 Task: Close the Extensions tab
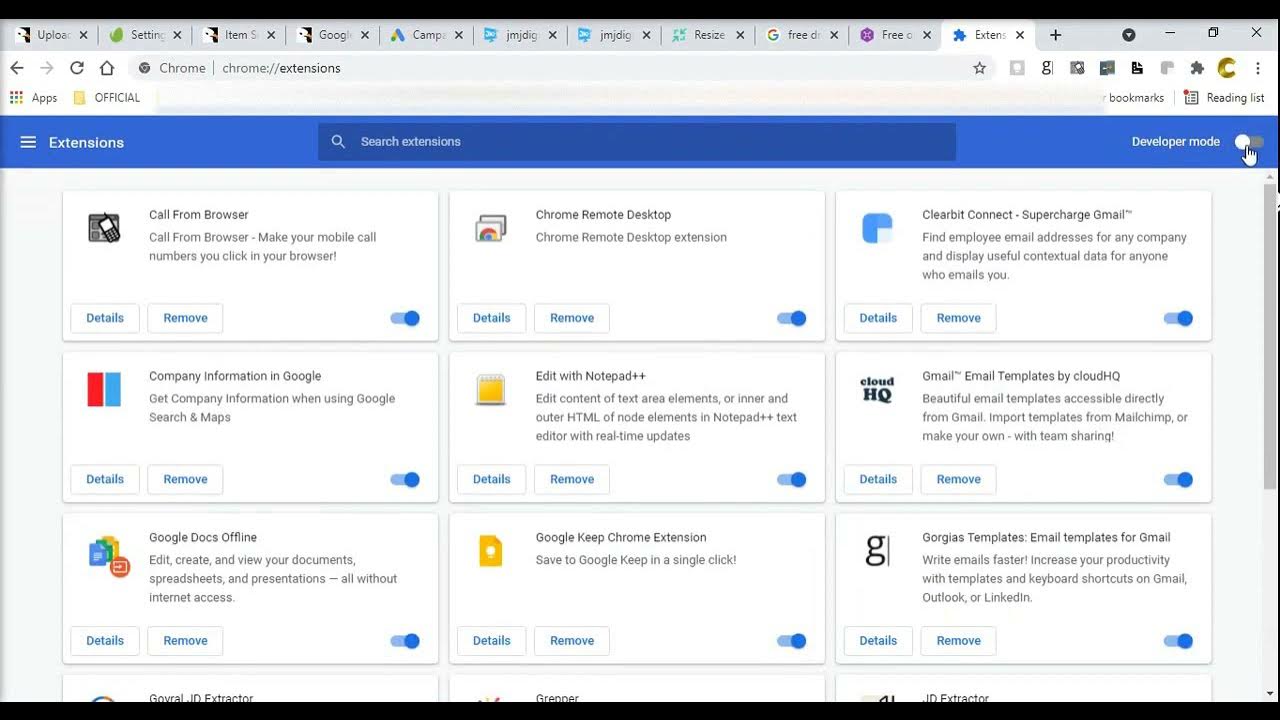[x=1020, y=35]
